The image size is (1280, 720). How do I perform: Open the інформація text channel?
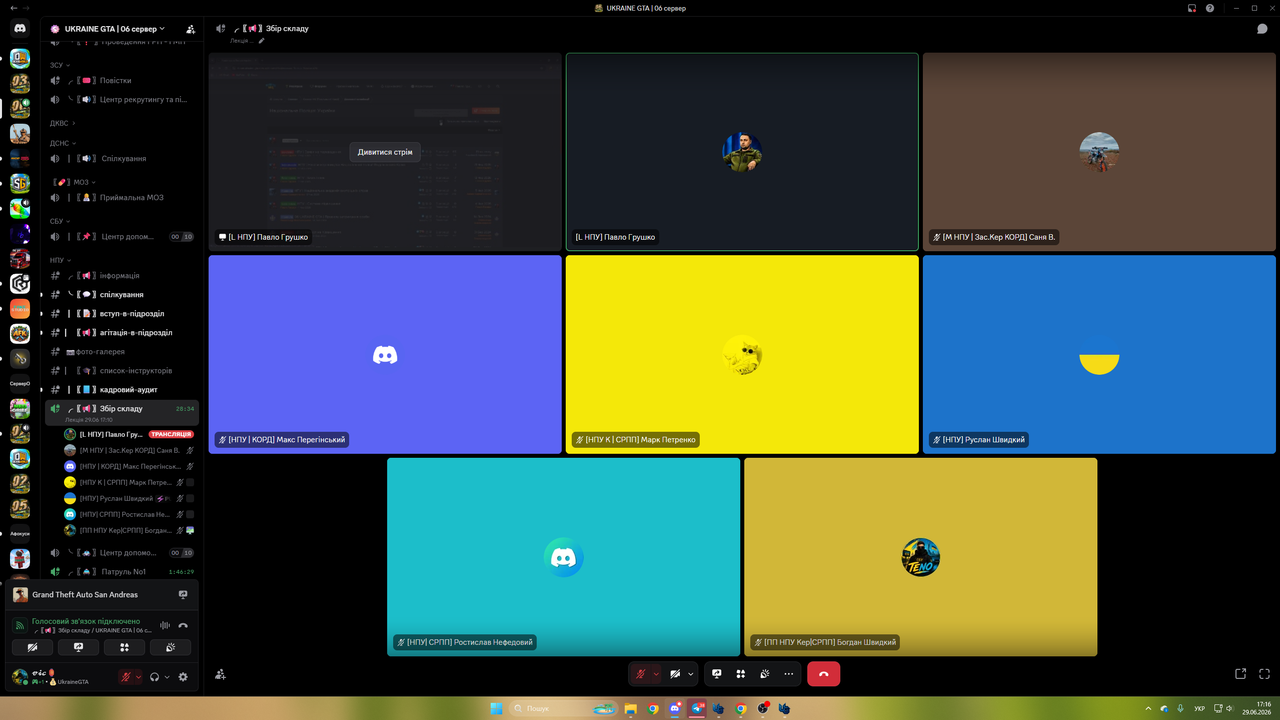click(122, 275)
